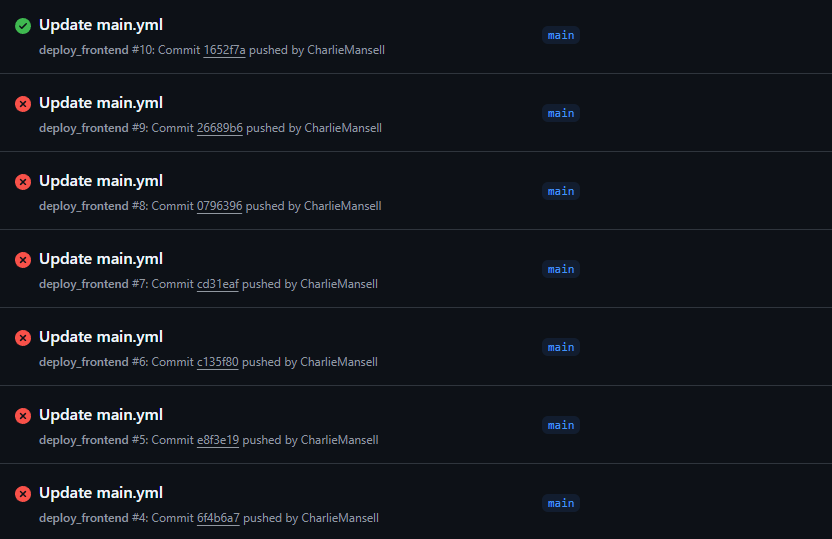Open commit 26689b6 link
Viewport: 832px width, 539px height.
click(220, 128)
